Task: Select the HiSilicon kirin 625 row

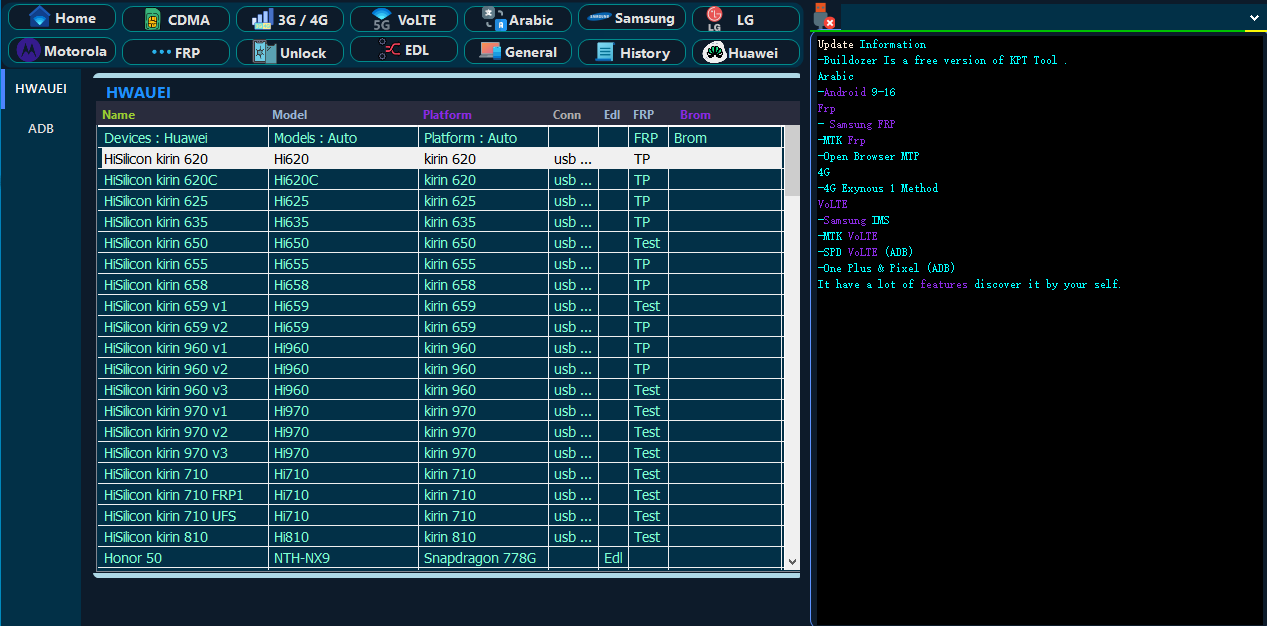Action: [440, 201]
